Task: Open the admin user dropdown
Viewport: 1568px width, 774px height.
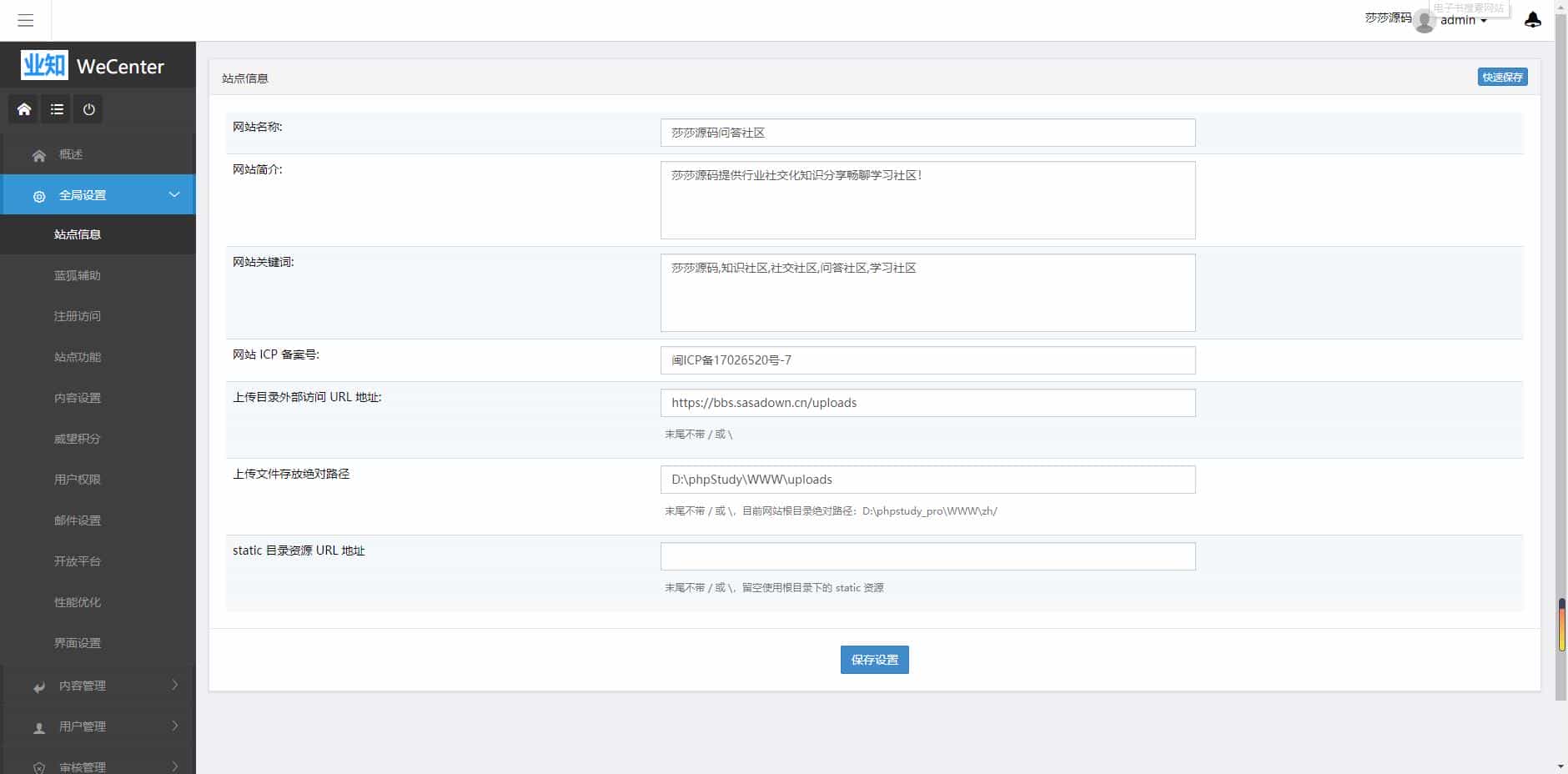Action: point(1464,20)
